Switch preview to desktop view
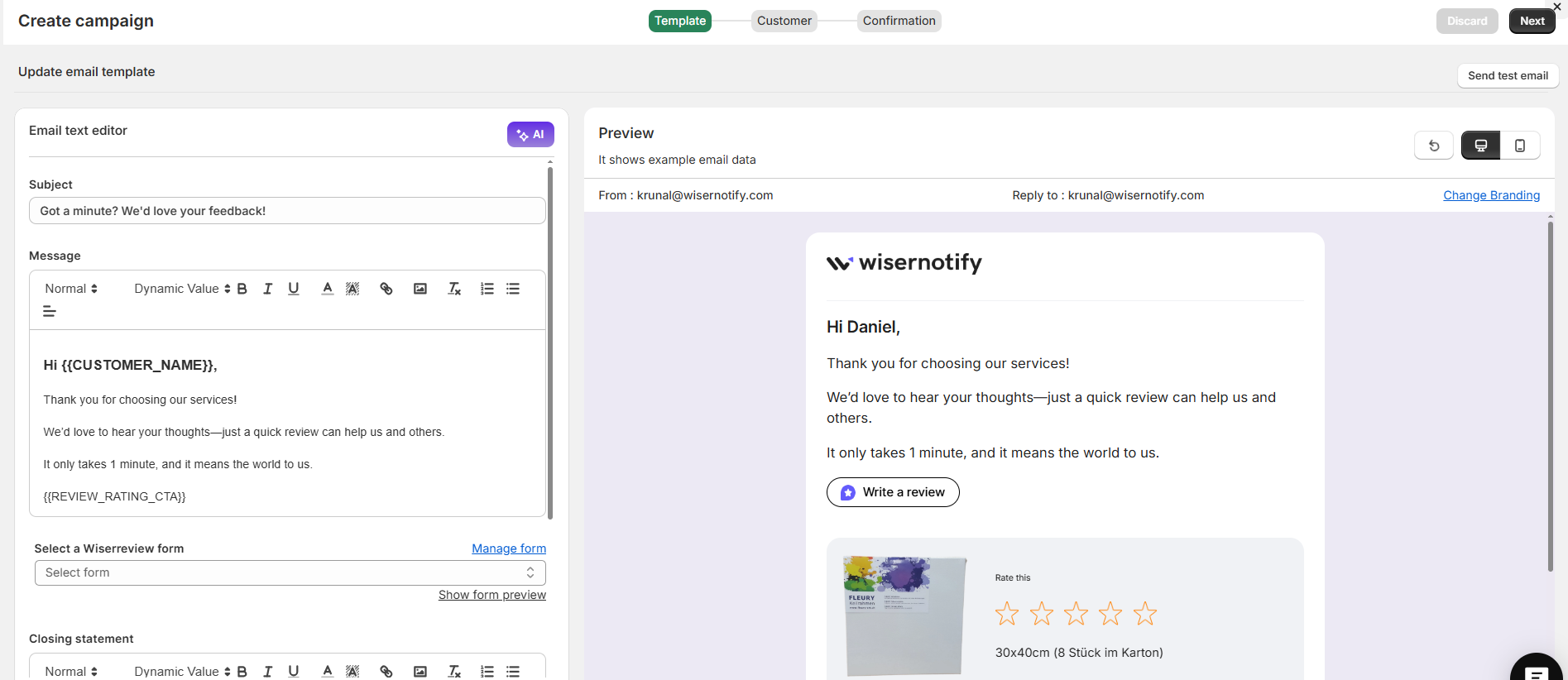Screen dimensions: 1568x680 (1481, 146)
